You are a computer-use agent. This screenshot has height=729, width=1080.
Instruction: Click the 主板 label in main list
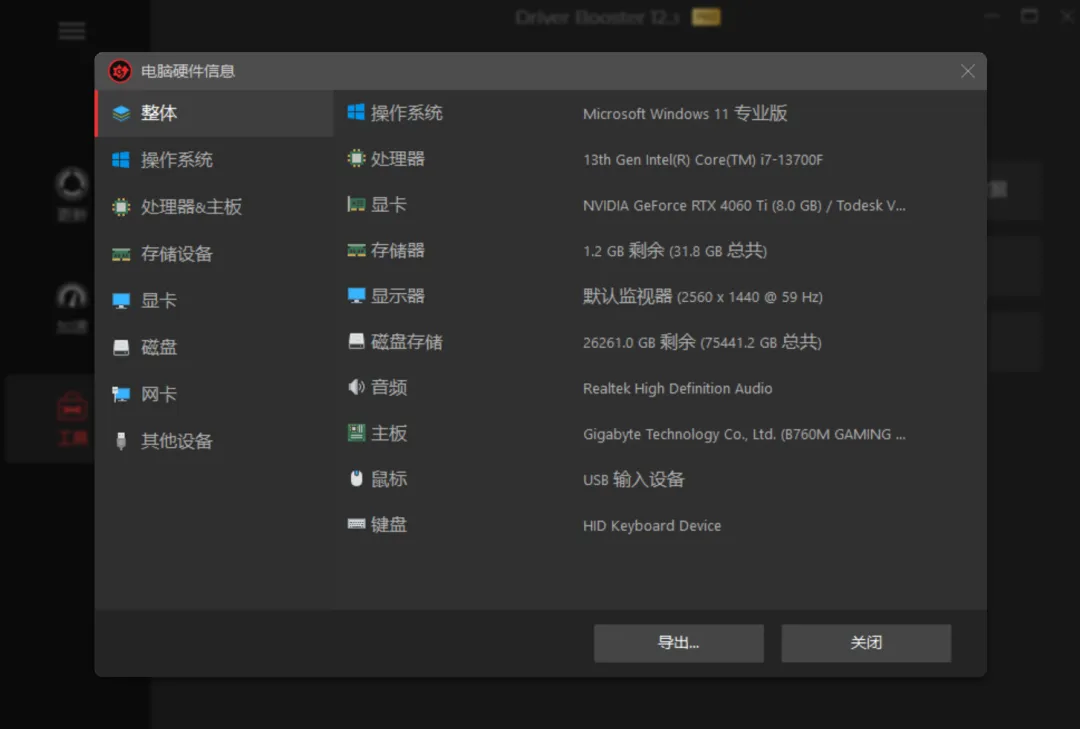(388, 433)
